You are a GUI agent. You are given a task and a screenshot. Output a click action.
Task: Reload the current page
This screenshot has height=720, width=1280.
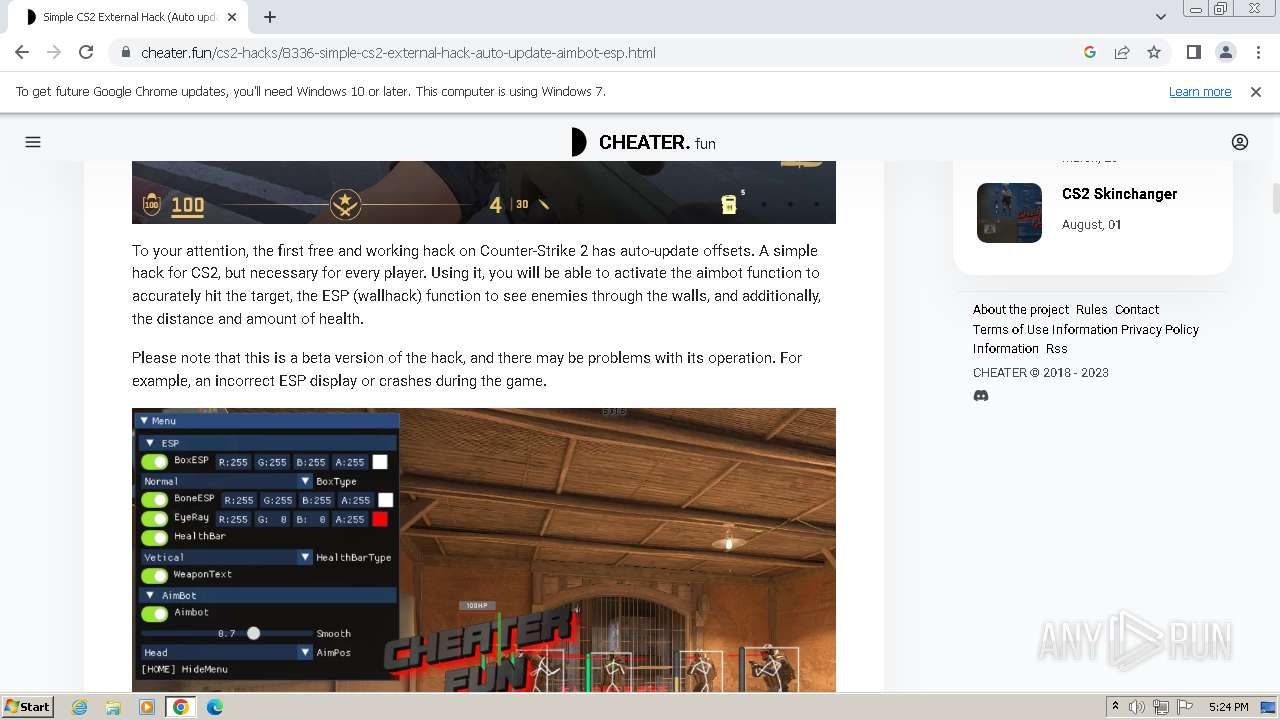tap(86, 52)
